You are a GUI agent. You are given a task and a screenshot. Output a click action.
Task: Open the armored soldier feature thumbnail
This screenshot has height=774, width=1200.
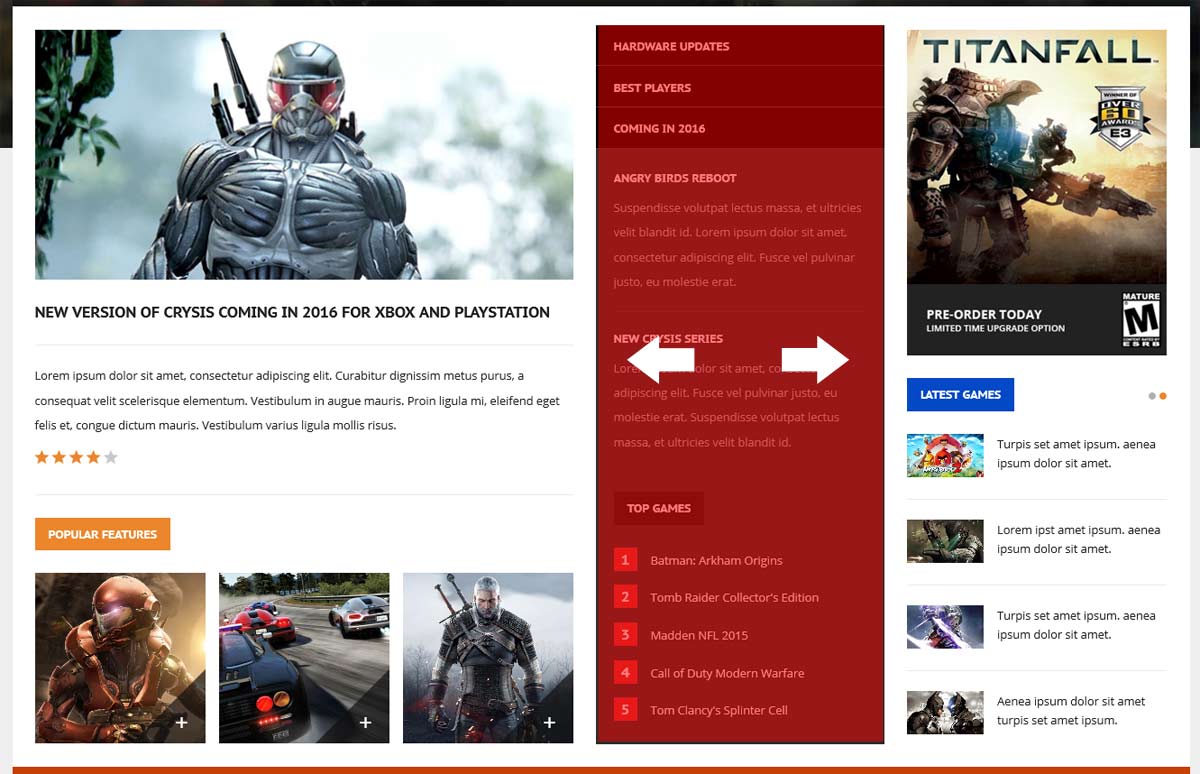coord(120,658)
